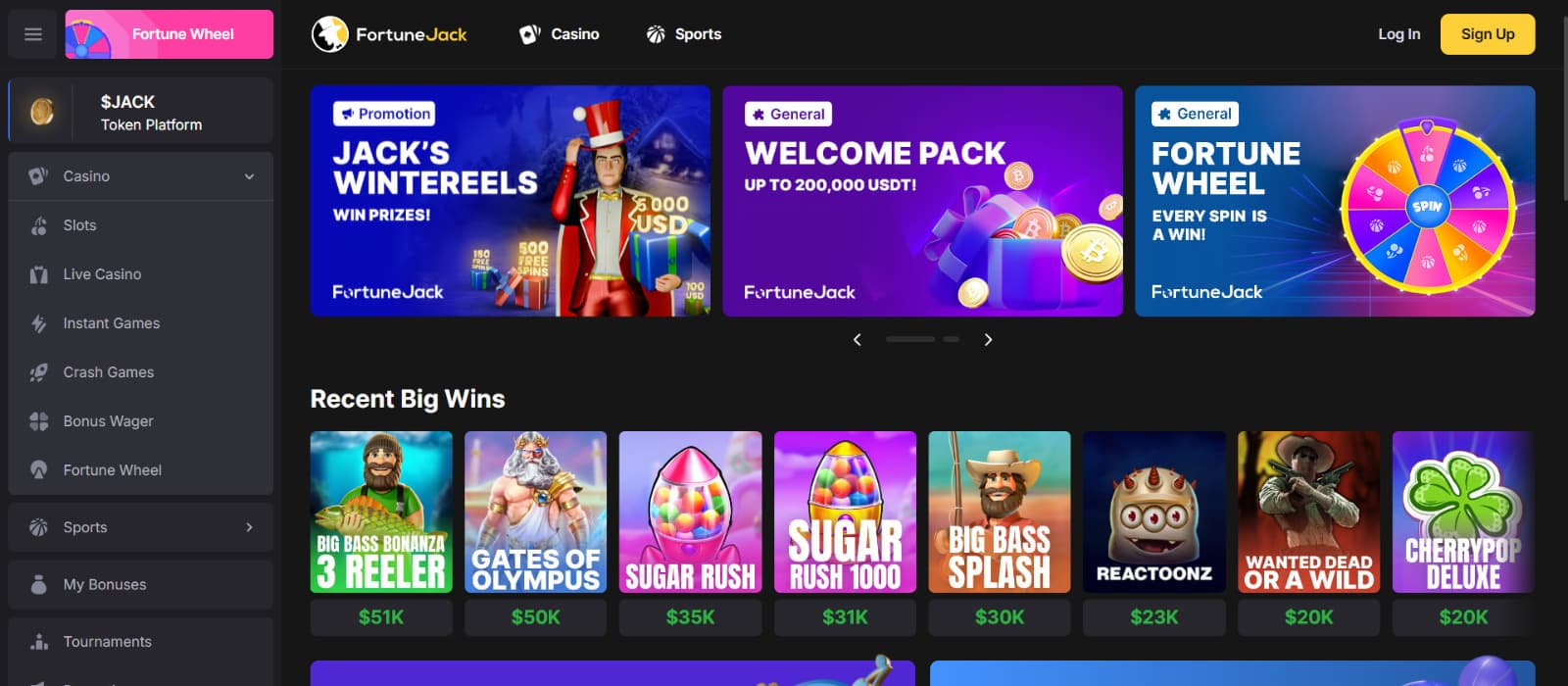Go to the next banner slide arrow
The height and width of the screenshot is (686, 1568).
coord(988,339)
